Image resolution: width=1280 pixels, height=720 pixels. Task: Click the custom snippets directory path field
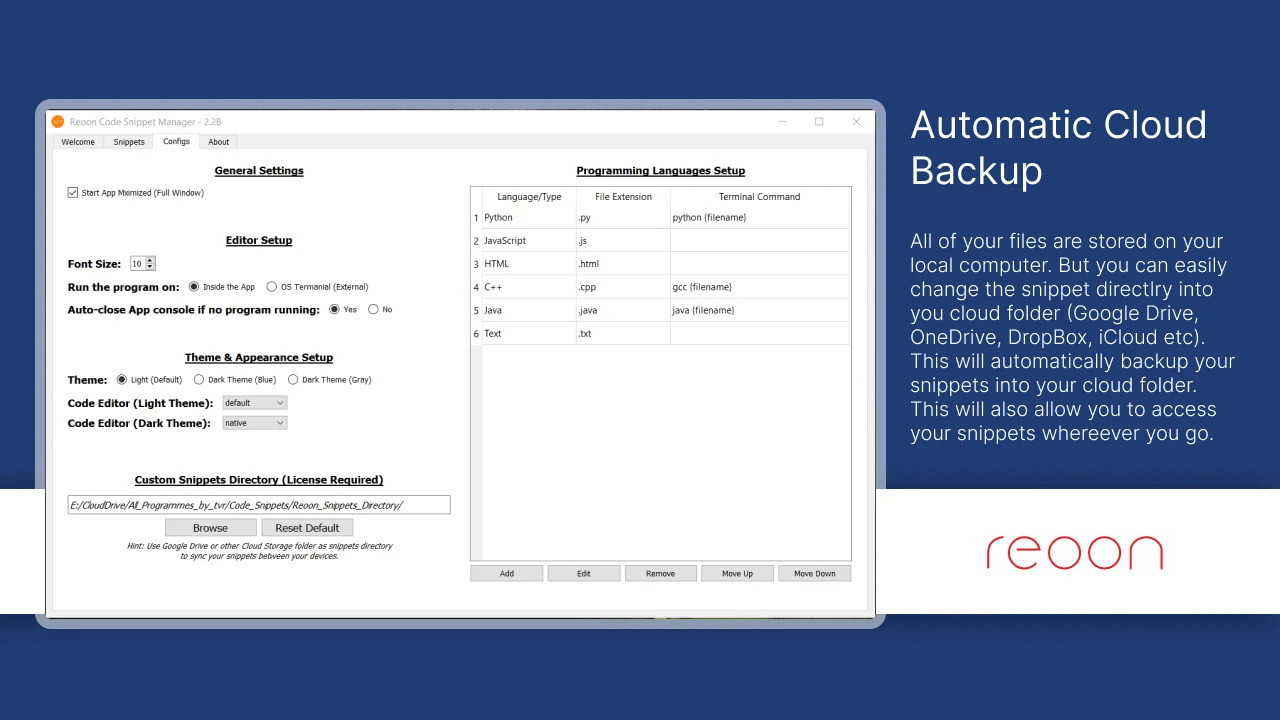tap(259, 505)
